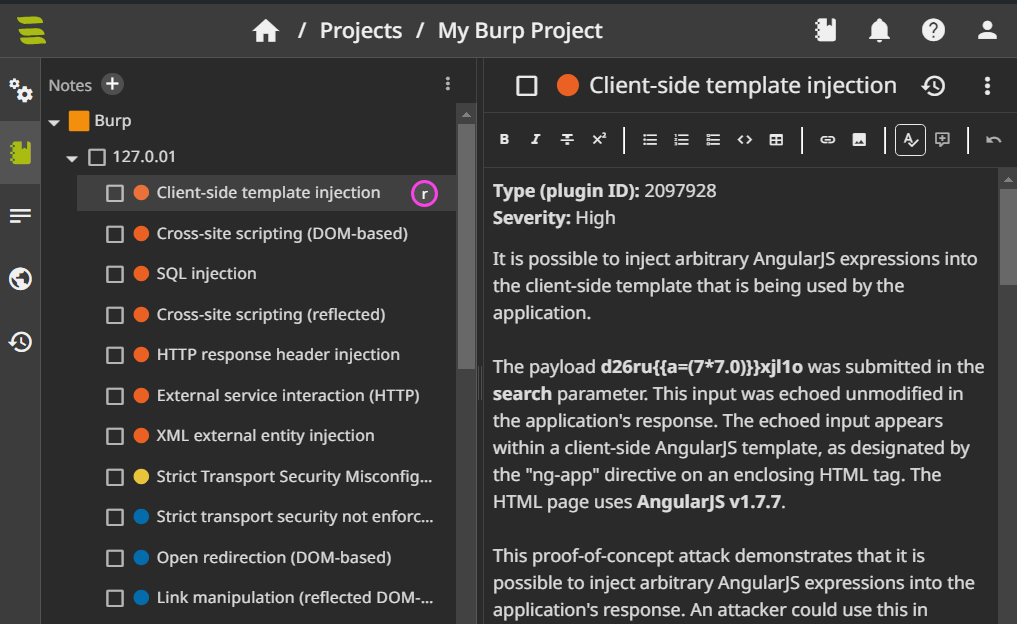Open the Notes panel three-dot menu
This screenshot has width=1017, height=624.
click(x=448, y=84)
